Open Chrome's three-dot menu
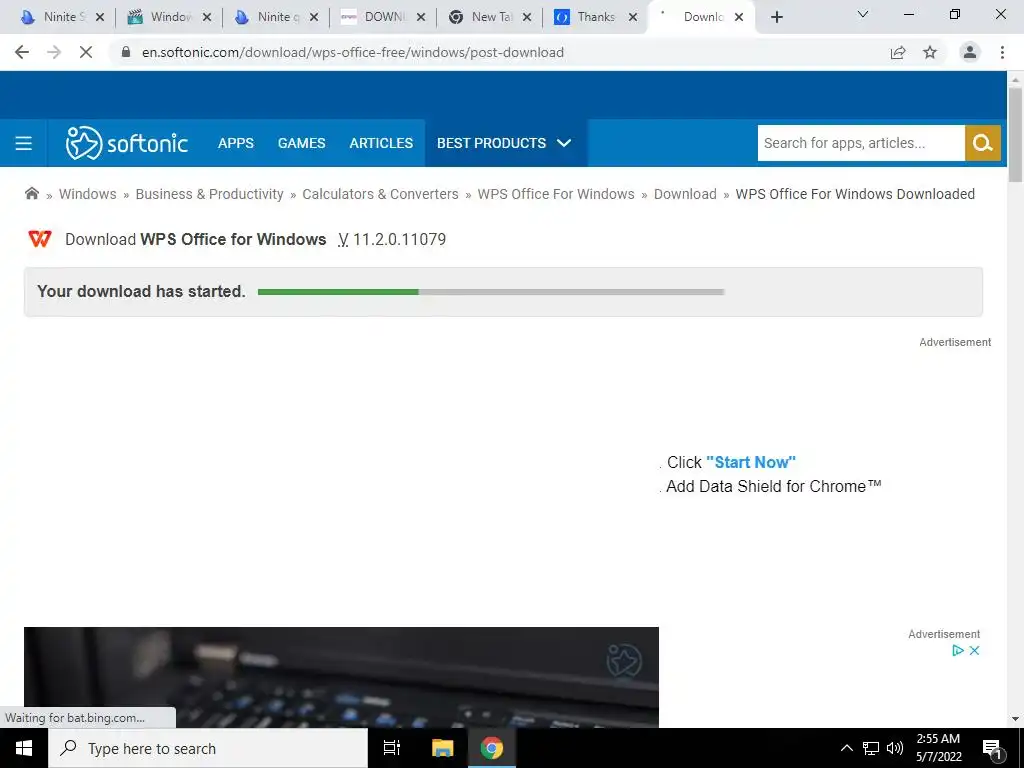Viewport: 1024px width, 768px height. (x=1002, y=52)
